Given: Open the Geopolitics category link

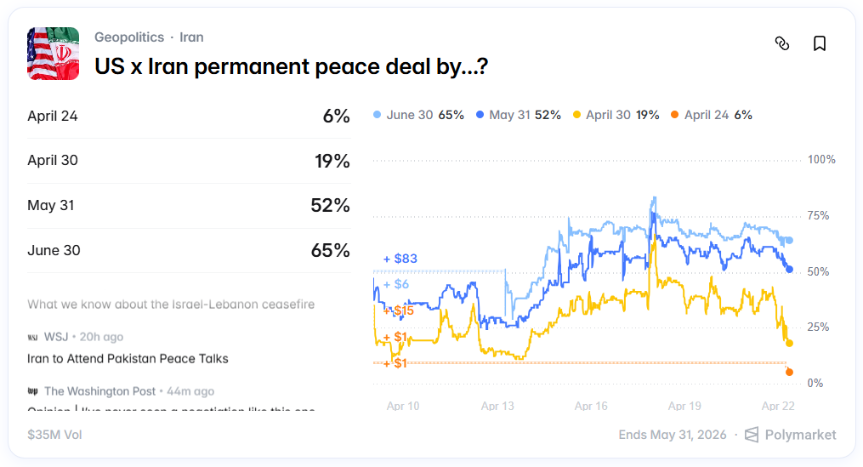Looking at the screenshot, I should 130,37.
